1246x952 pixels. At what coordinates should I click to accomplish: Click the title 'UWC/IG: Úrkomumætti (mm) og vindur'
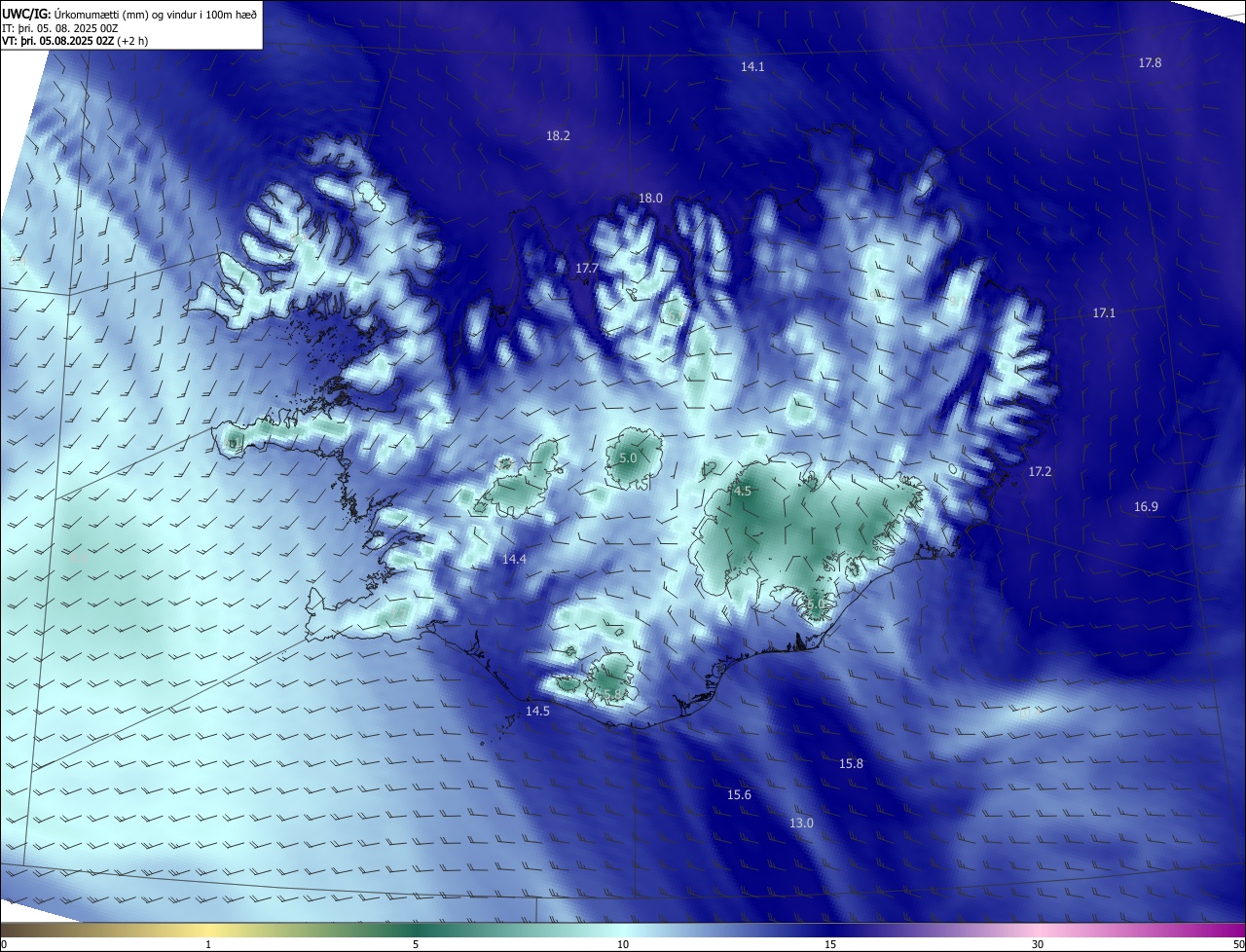click(x=129, y=14)
